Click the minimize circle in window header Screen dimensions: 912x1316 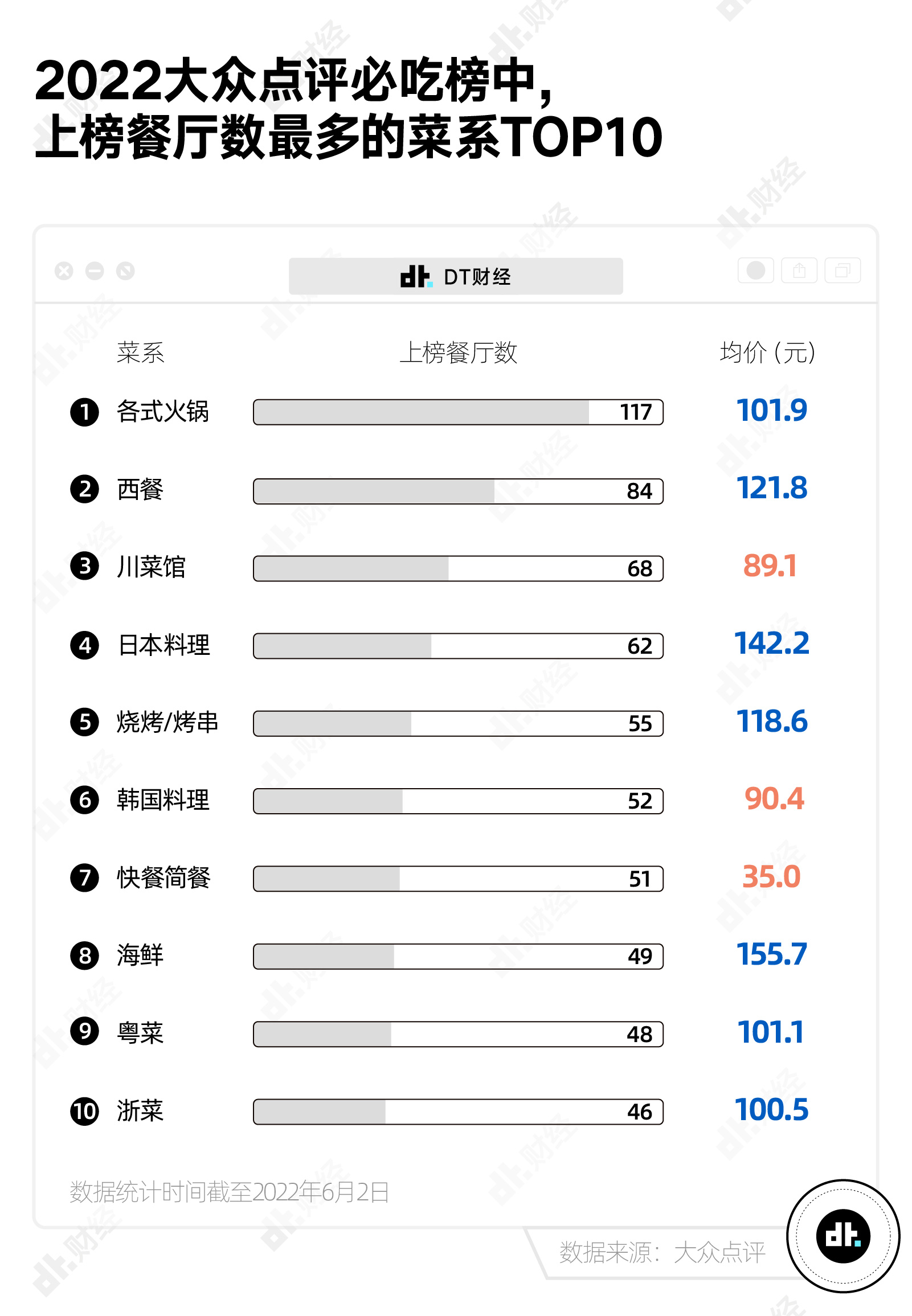pos(95,270)
